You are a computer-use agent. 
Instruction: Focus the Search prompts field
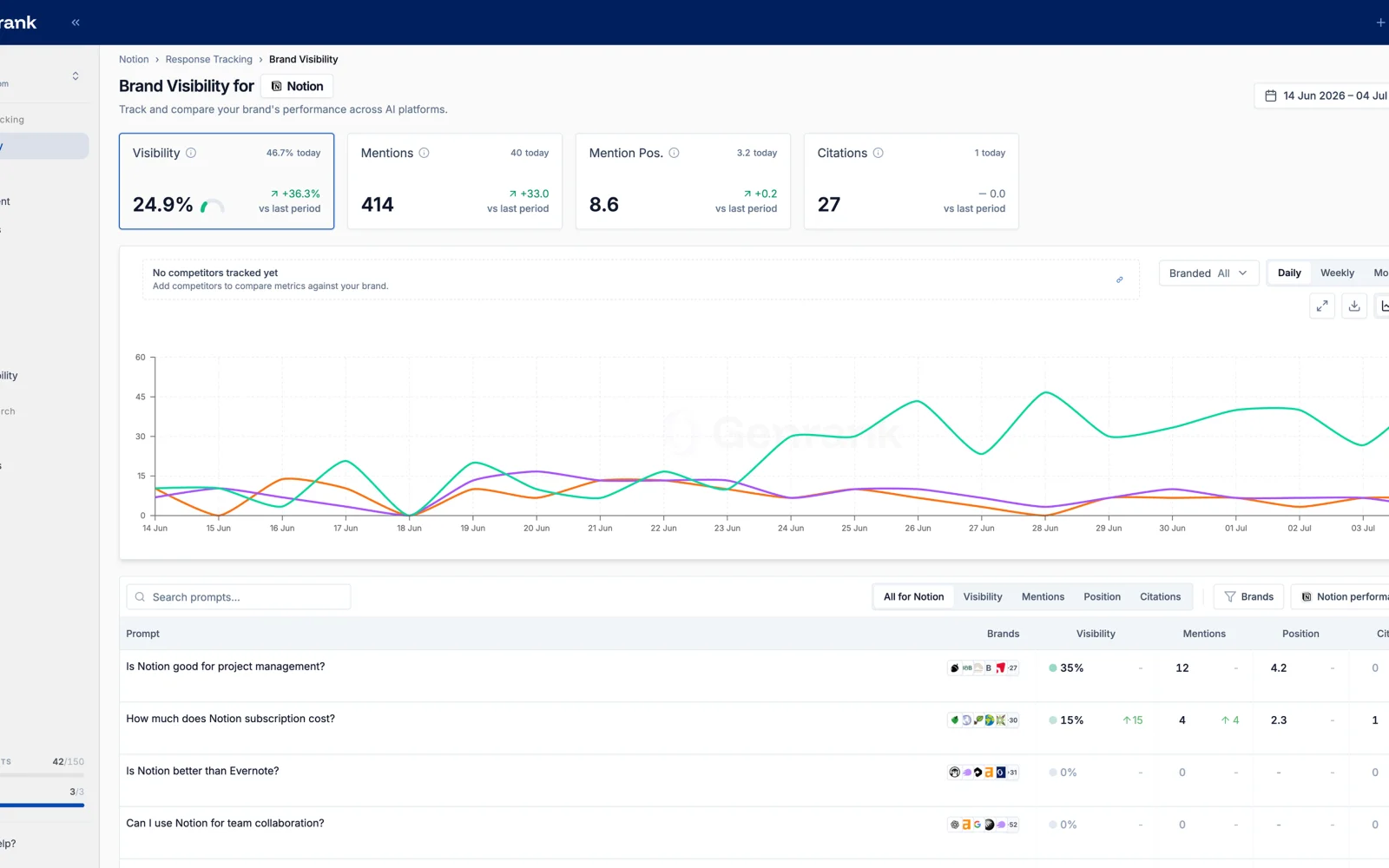point(239,597)
